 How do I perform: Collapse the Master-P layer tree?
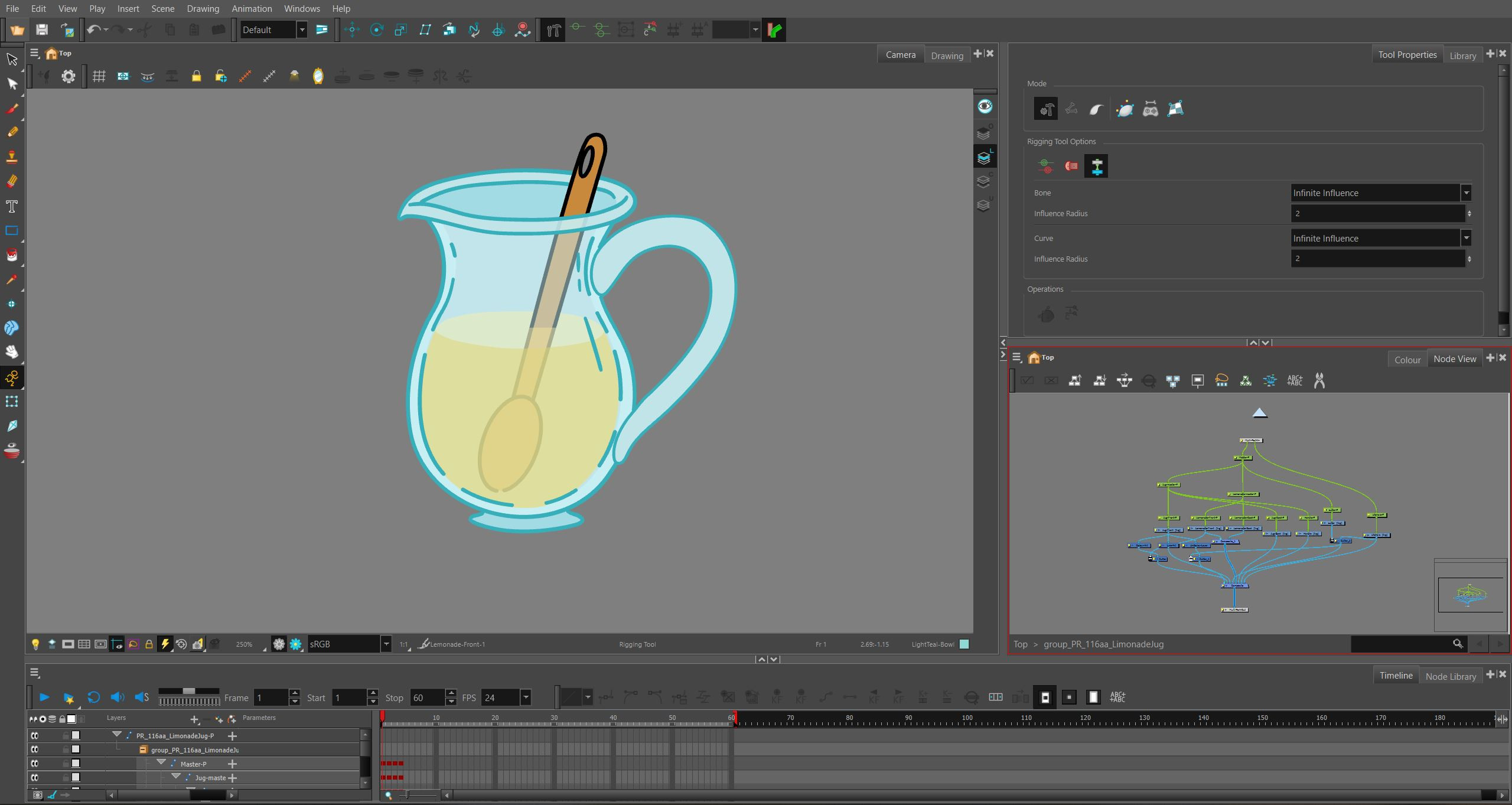coord(161,763)
